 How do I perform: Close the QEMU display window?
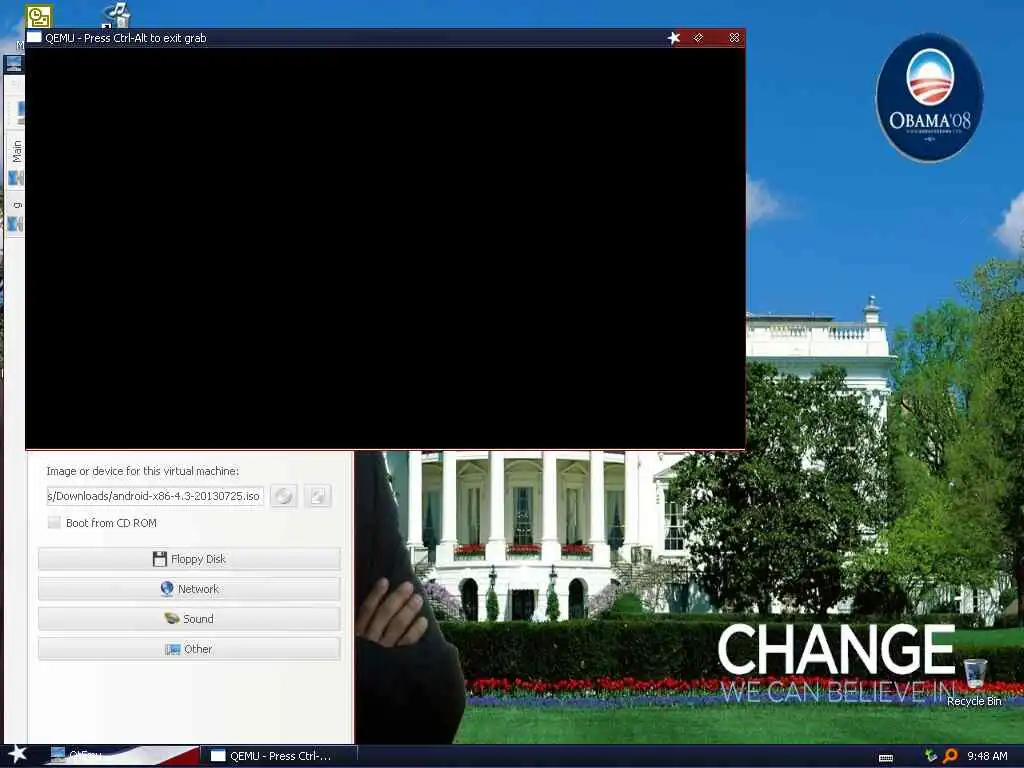click(734, 38)
